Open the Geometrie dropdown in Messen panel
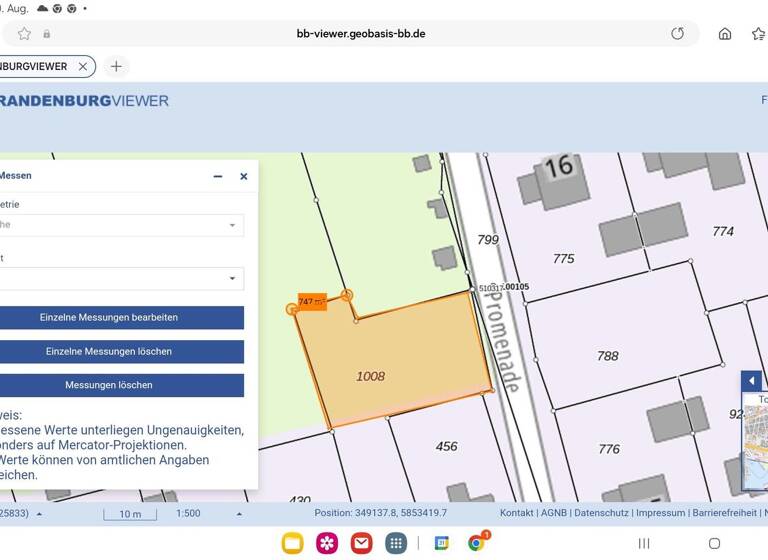 click(x=121, y=225)
